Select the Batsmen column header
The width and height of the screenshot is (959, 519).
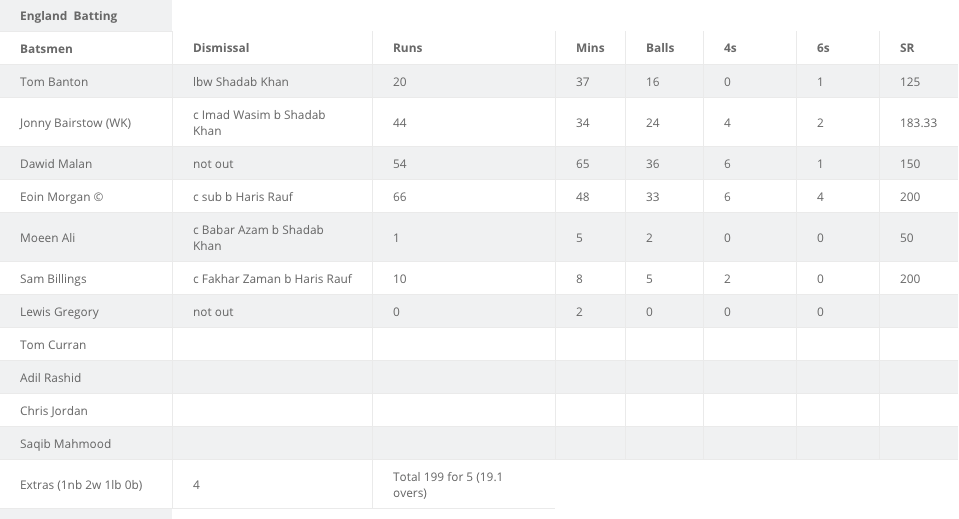point(46,49)
